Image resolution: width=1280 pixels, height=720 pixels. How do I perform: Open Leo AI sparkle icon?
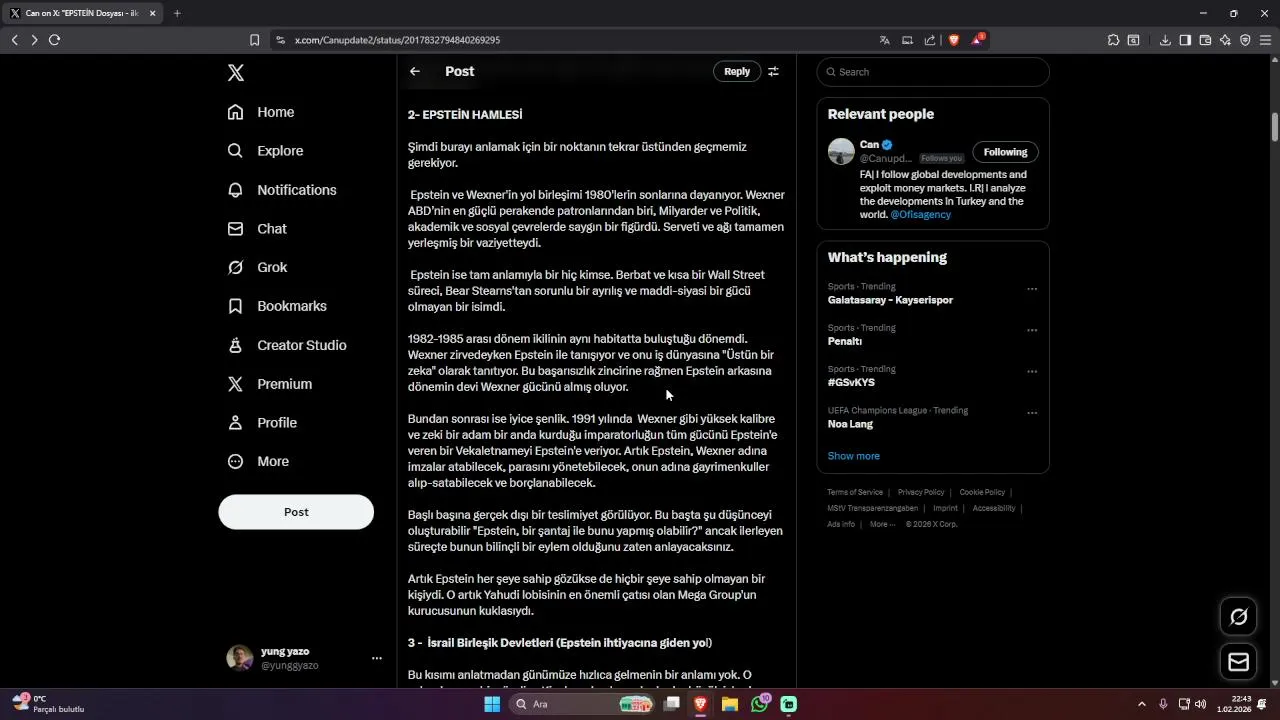[x=1225, y=40]
